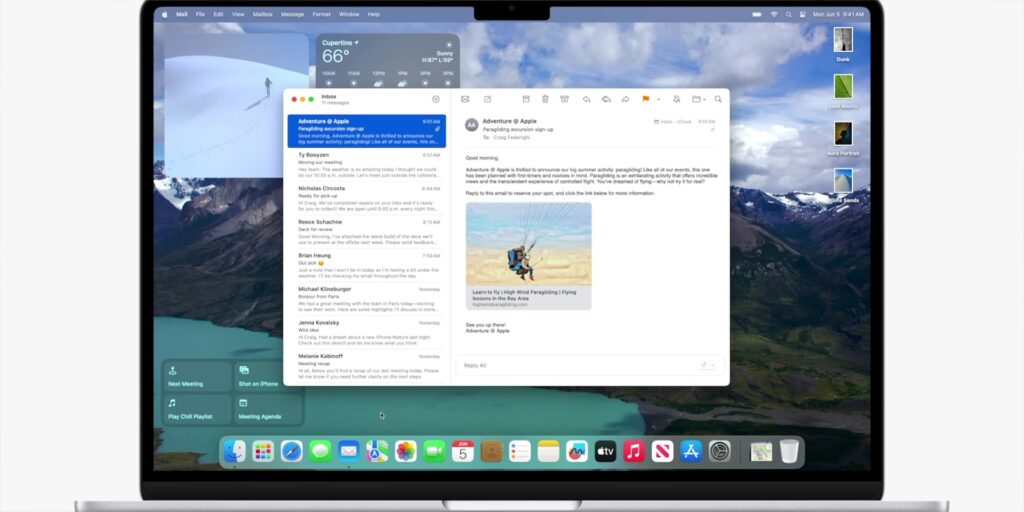
Task: Click the Get Mail envelope icon
Action: (465, 99)
